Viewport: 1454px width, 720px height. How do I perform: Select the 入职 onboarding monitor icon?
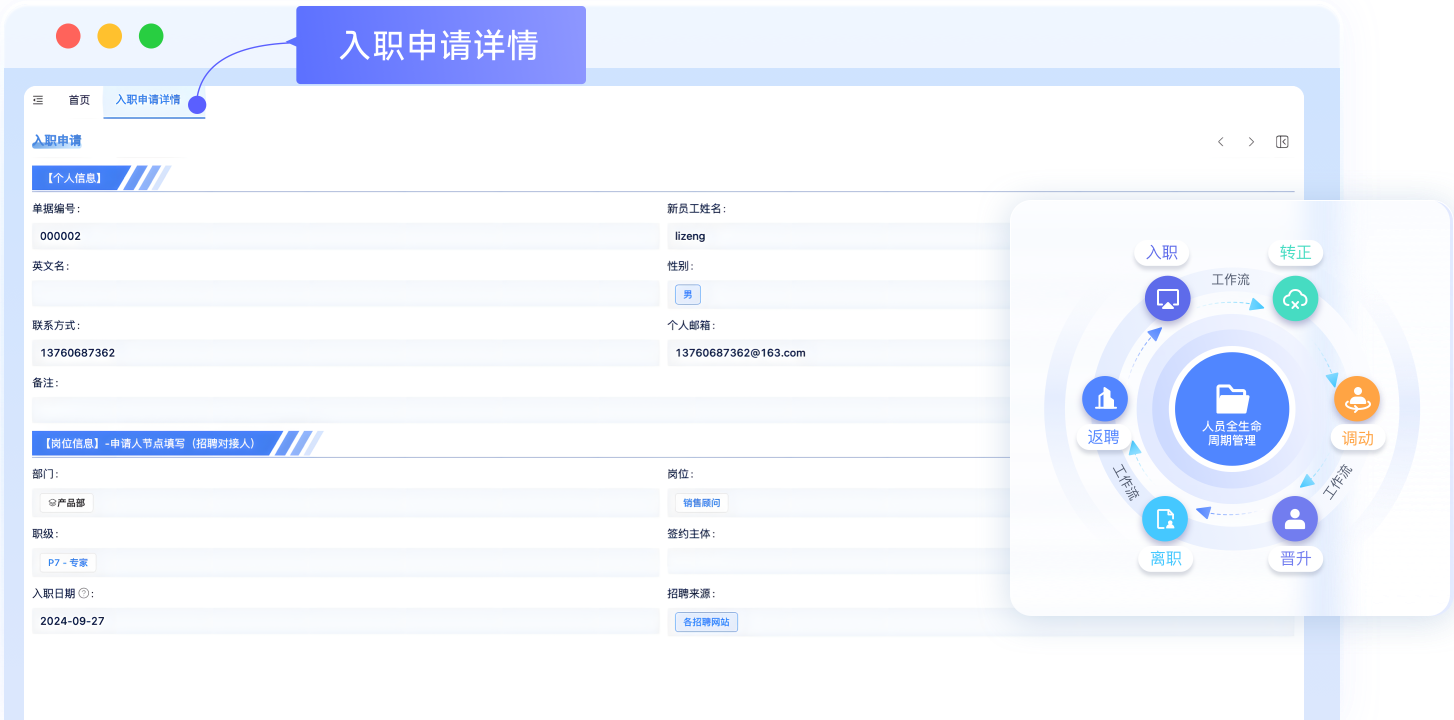pos(1167,298)
